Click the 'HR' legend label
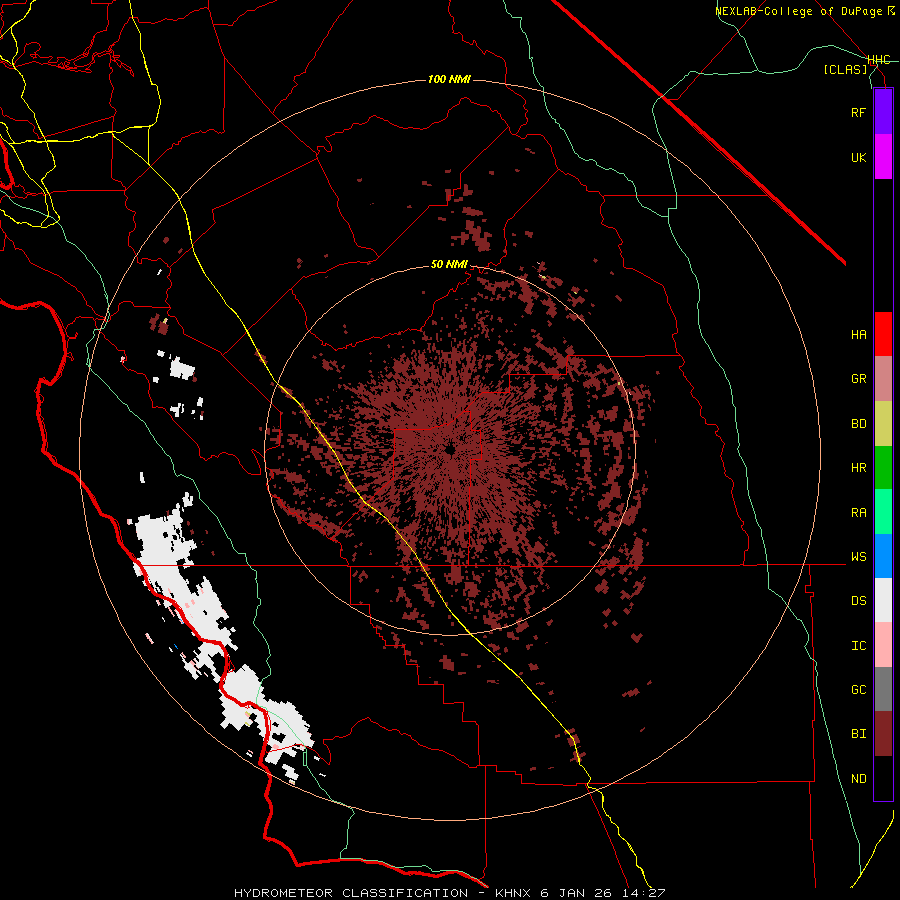Viewport: 900px width, 900px height. click(858, 468)
